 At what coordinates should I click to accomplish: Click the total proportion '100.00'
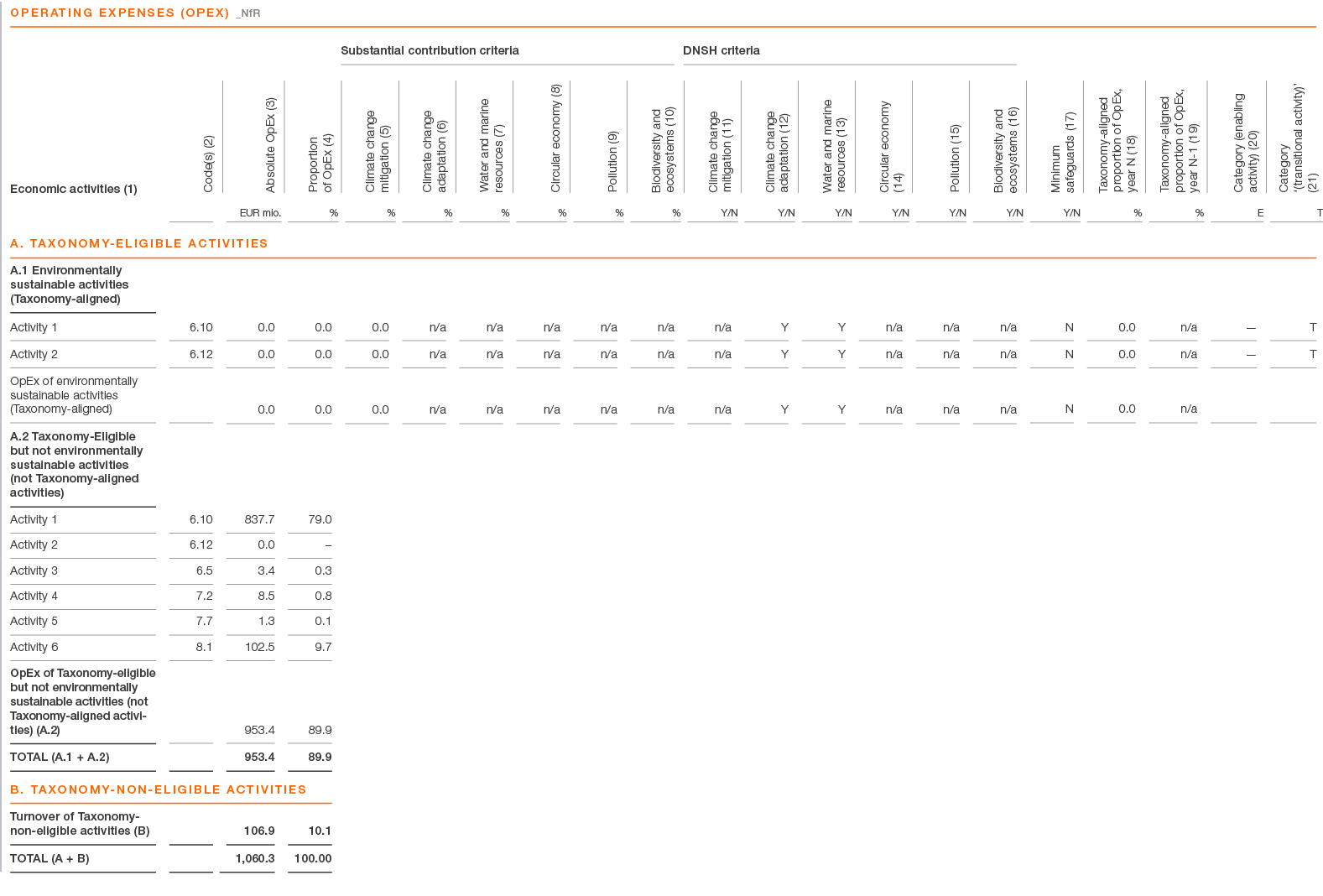point(313,858)
